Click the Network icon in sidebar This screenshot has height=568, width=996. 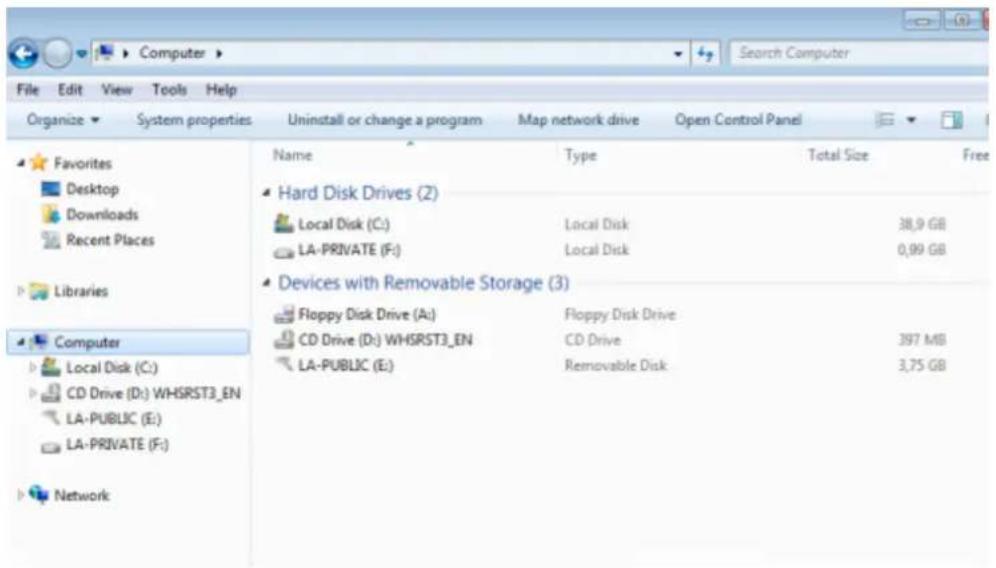[39, 494]
